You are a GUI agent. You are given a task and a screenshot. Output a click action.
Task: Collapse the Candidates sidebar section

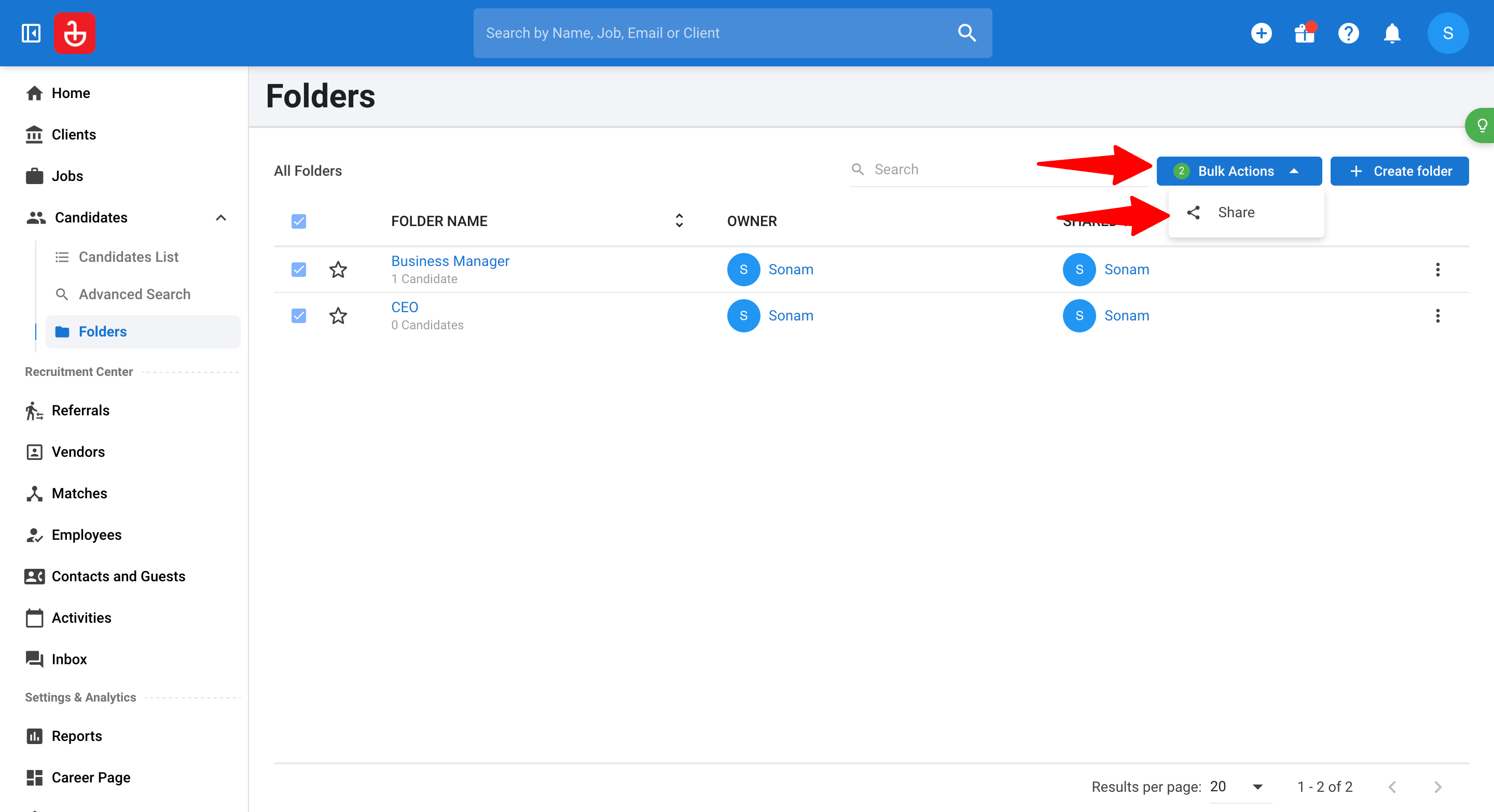pyautogui.click(x=221, y=217)
